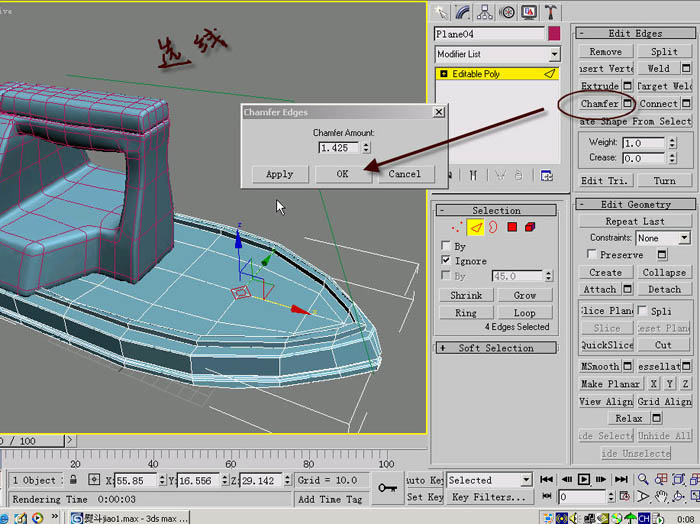The image size is (700, 524).
Task: Play the animation
Action: pos(583,479)
